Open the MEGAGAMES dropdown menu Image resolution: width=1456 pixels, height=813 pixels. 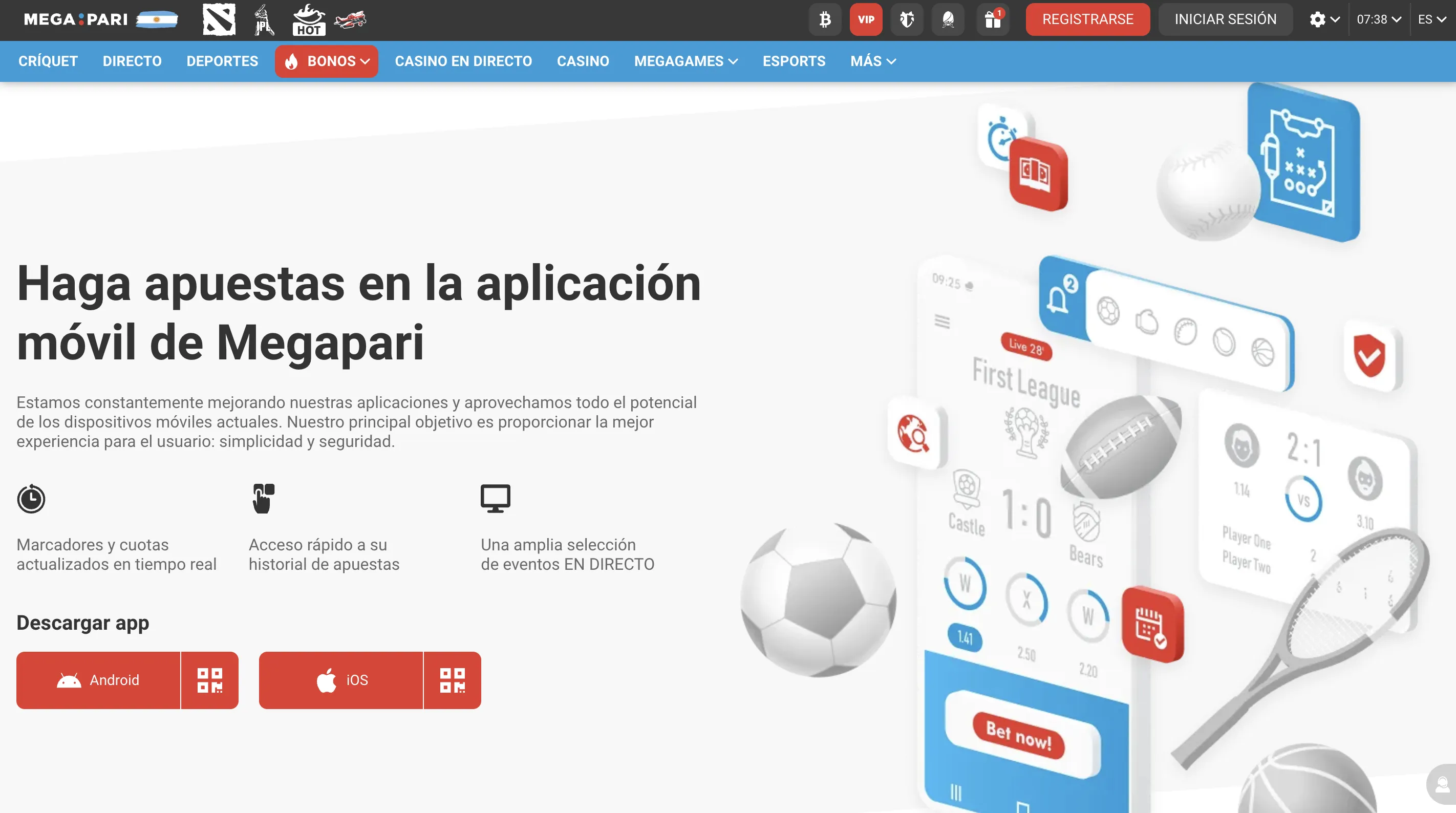[686, 61]
